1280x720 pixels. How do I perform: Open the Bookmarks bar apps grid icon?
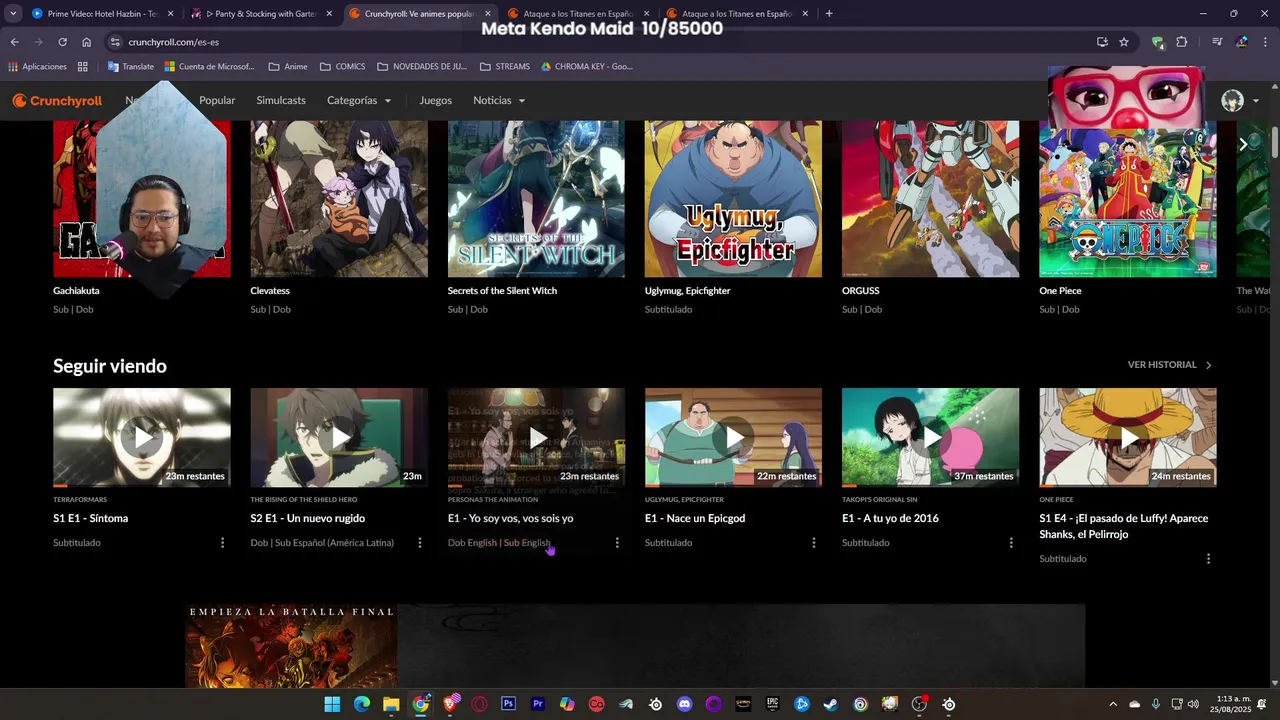tap(83, 67)
